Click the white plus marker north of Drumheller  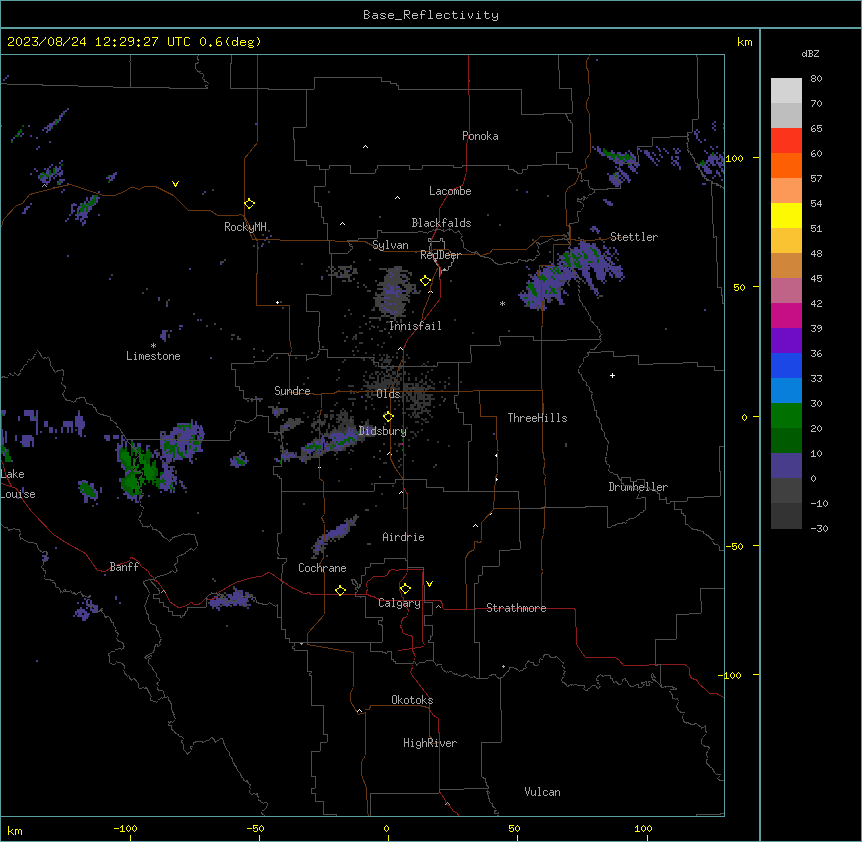[x=612, y=375]
